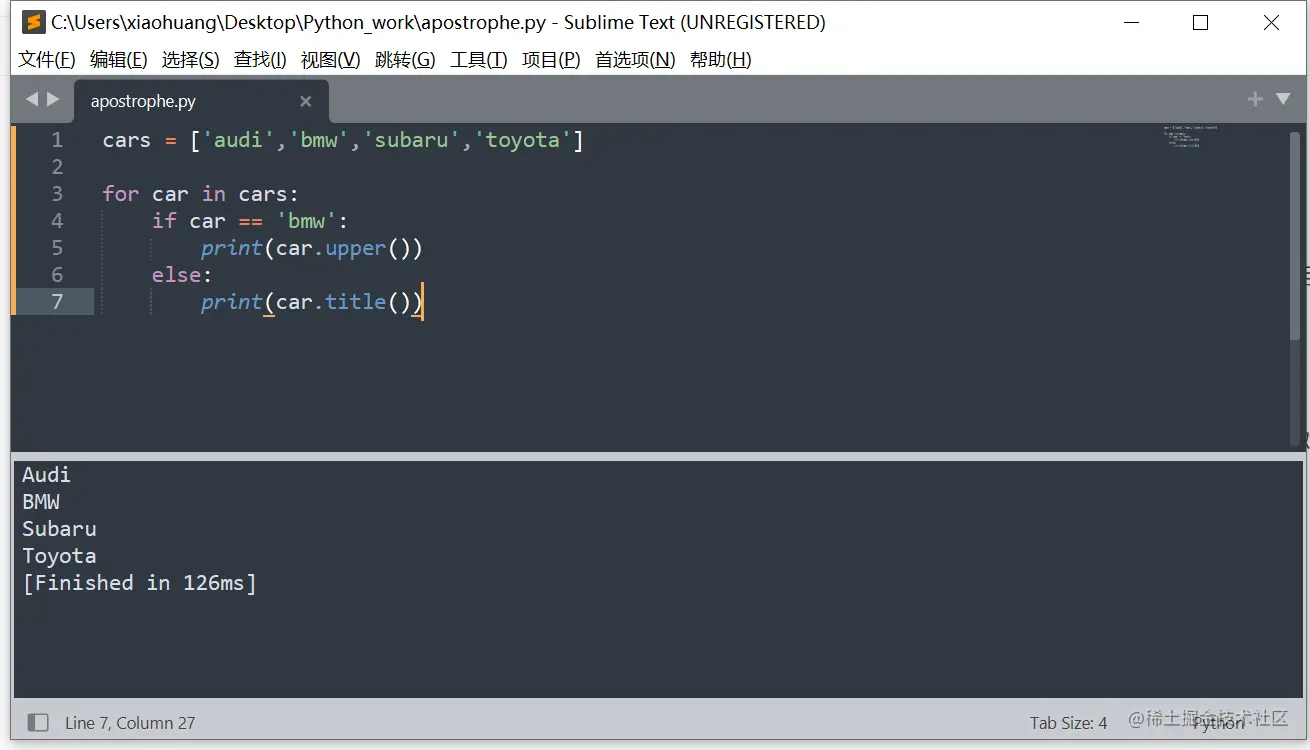Viewport: 1310px width, 750px height.
Task: Click 'BMW' in the output panel
Action: 41,502
